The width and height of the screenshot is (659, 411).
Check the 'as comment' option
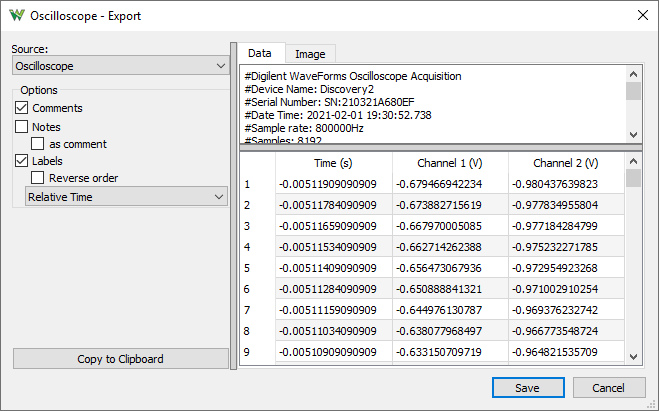coord(38,144)
